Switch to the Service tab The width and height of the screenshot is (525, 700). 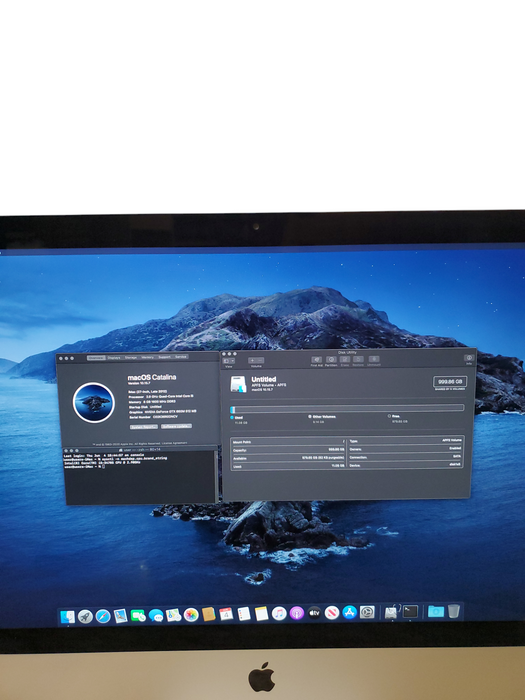[x=180, y=357]
